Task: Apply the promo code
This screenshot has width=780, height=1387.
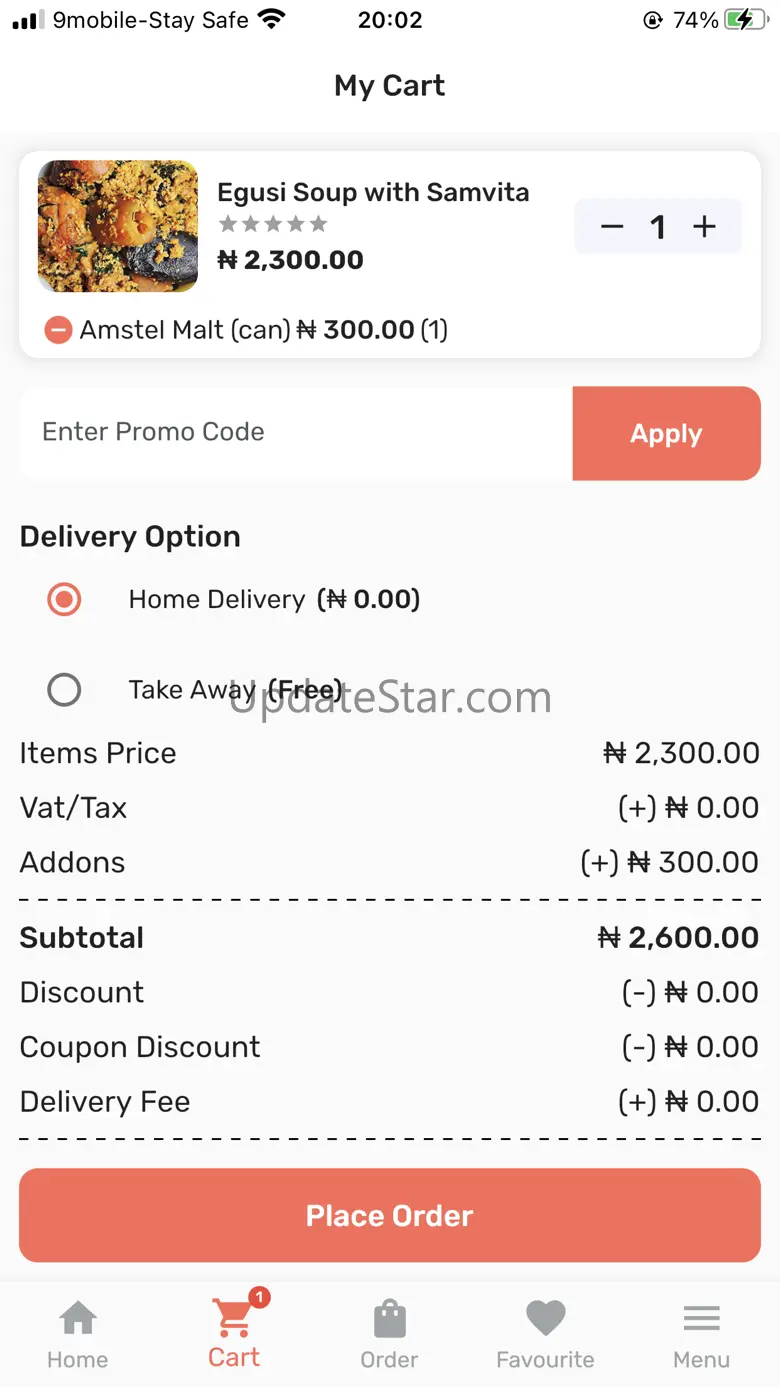Action: pos(667,433)
